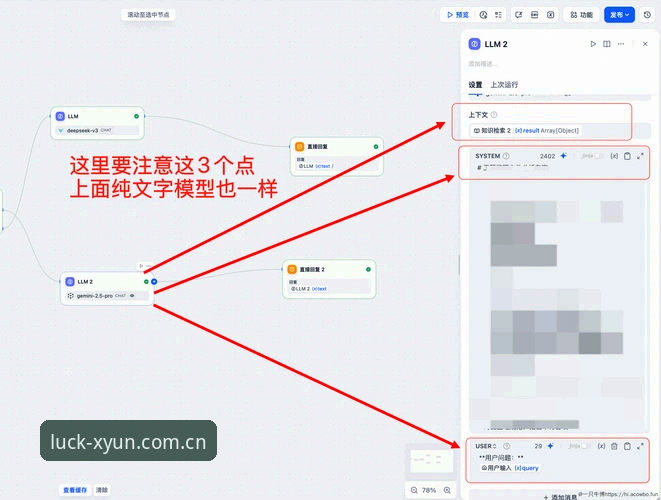The height and width of the screenshot is (500, 661).
Task: Click the help icon next to SYSTEM
Action: [x=506, y=156]
